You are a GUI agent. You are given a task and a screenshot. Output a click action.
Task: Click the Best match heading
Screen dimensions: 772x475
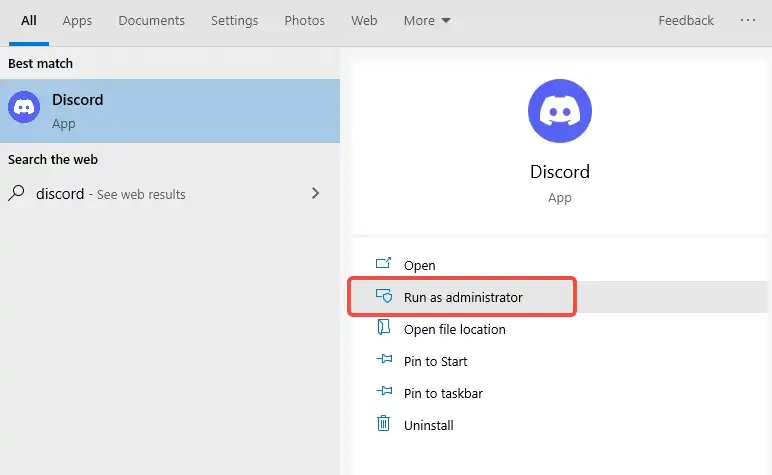(40, 63)
